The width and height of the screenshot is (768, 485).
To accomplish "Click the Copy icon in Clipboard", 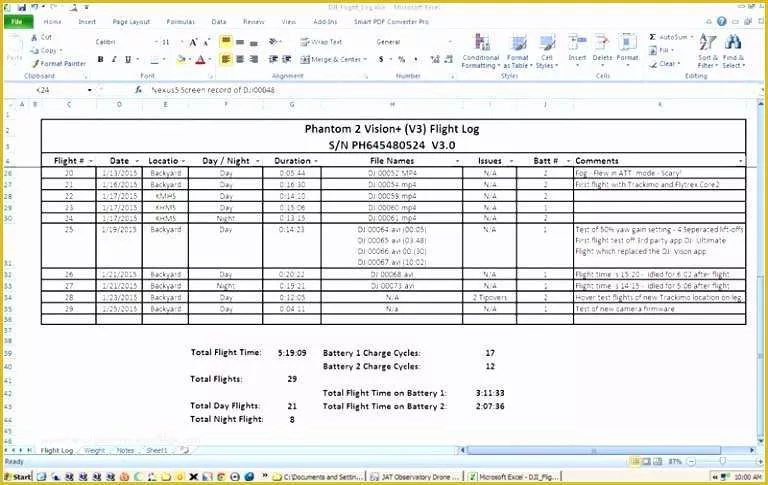I will coord(34,50).
